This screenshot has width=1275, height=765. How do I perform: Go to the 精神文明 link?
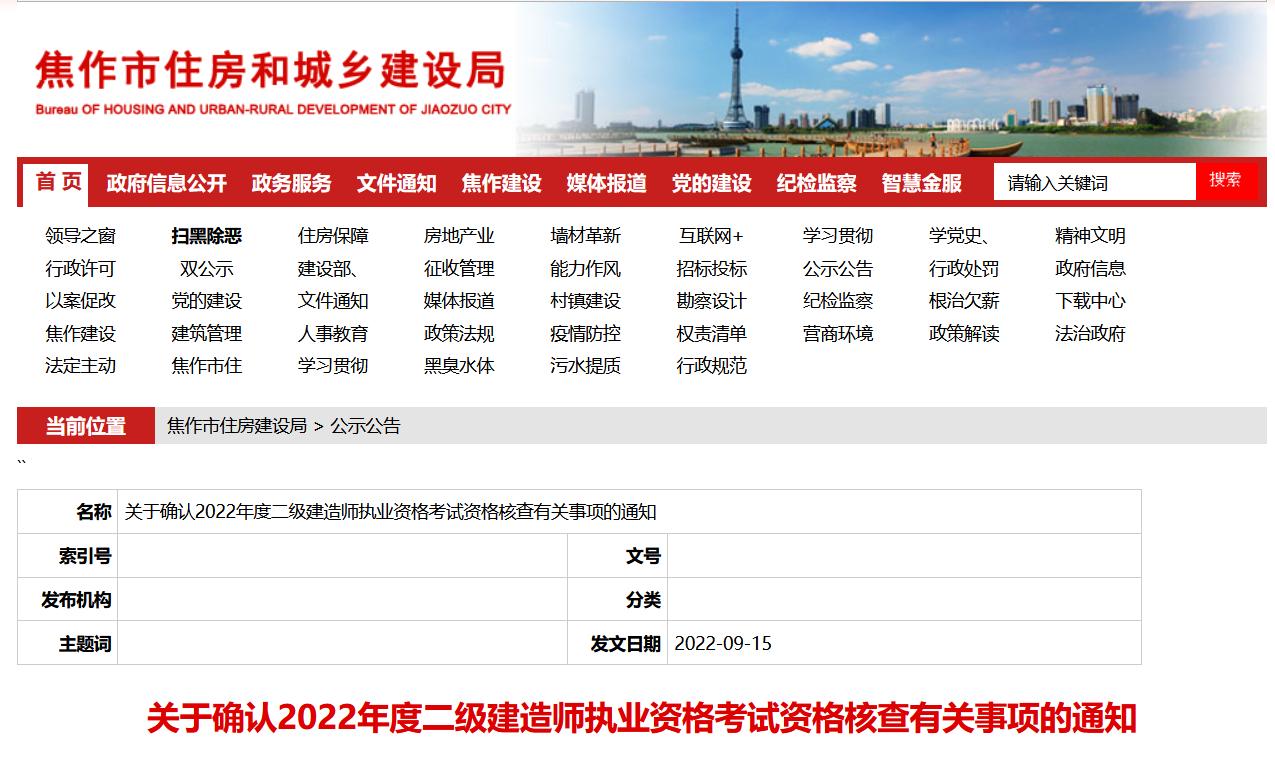pos(1090,236)
